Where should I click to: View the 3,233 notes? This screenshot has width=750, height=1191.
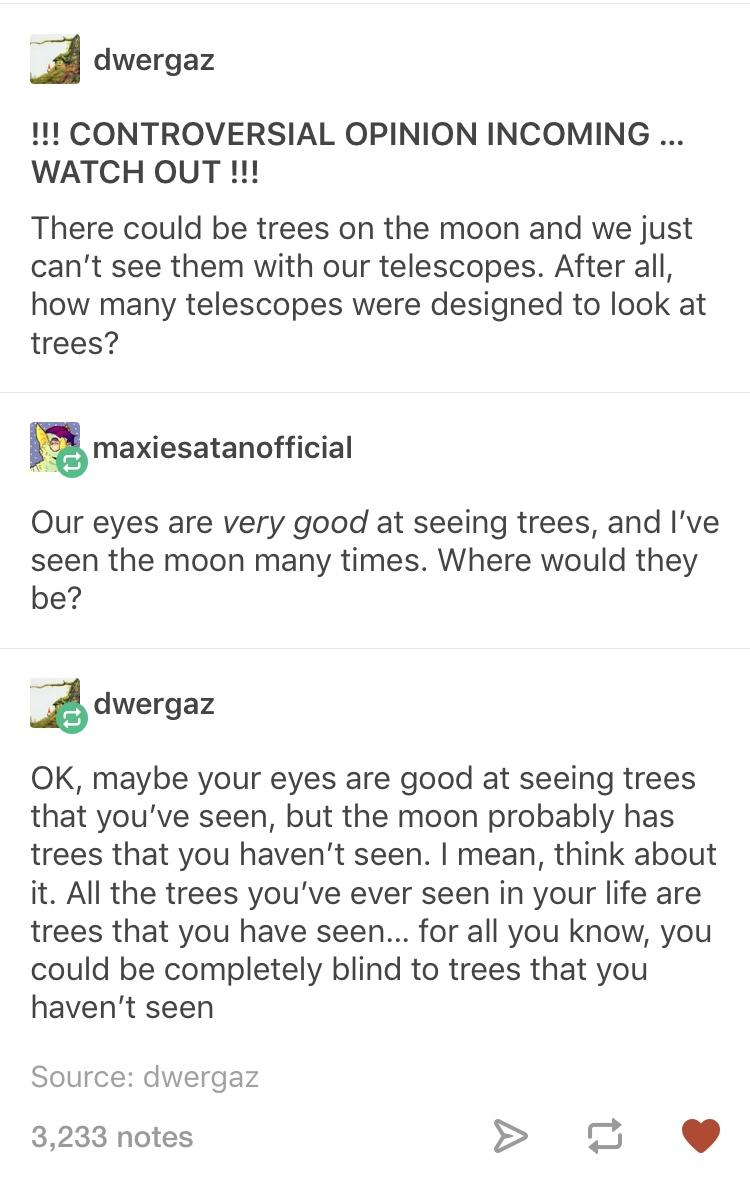112,1136
